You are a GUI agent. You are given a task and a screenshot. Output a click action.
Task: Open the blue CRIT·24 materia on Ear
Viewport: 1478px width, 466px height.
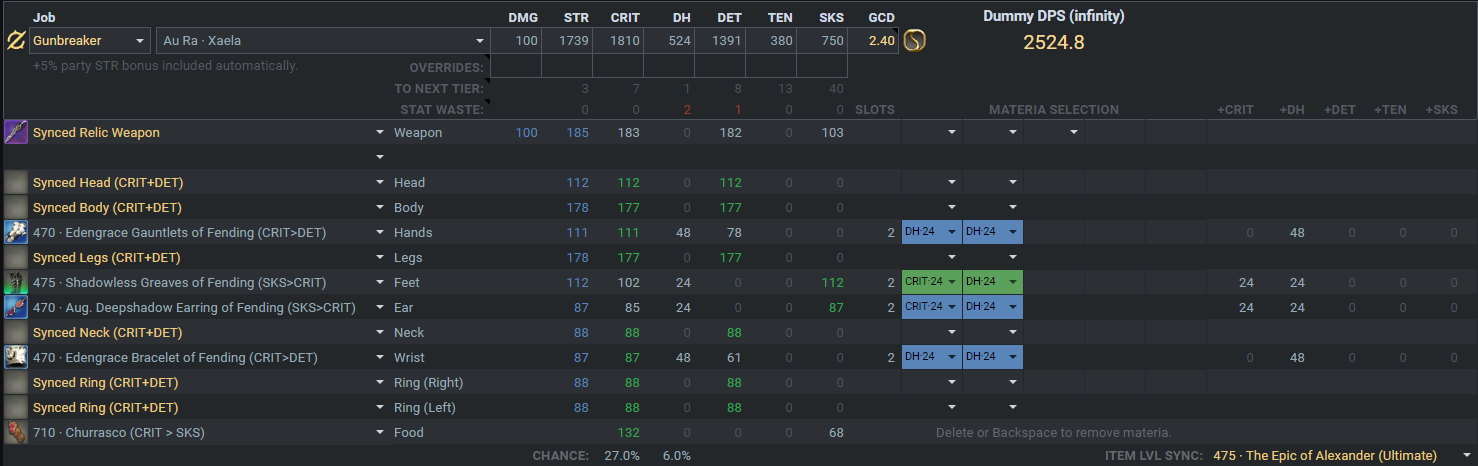[x=931, y=307]
